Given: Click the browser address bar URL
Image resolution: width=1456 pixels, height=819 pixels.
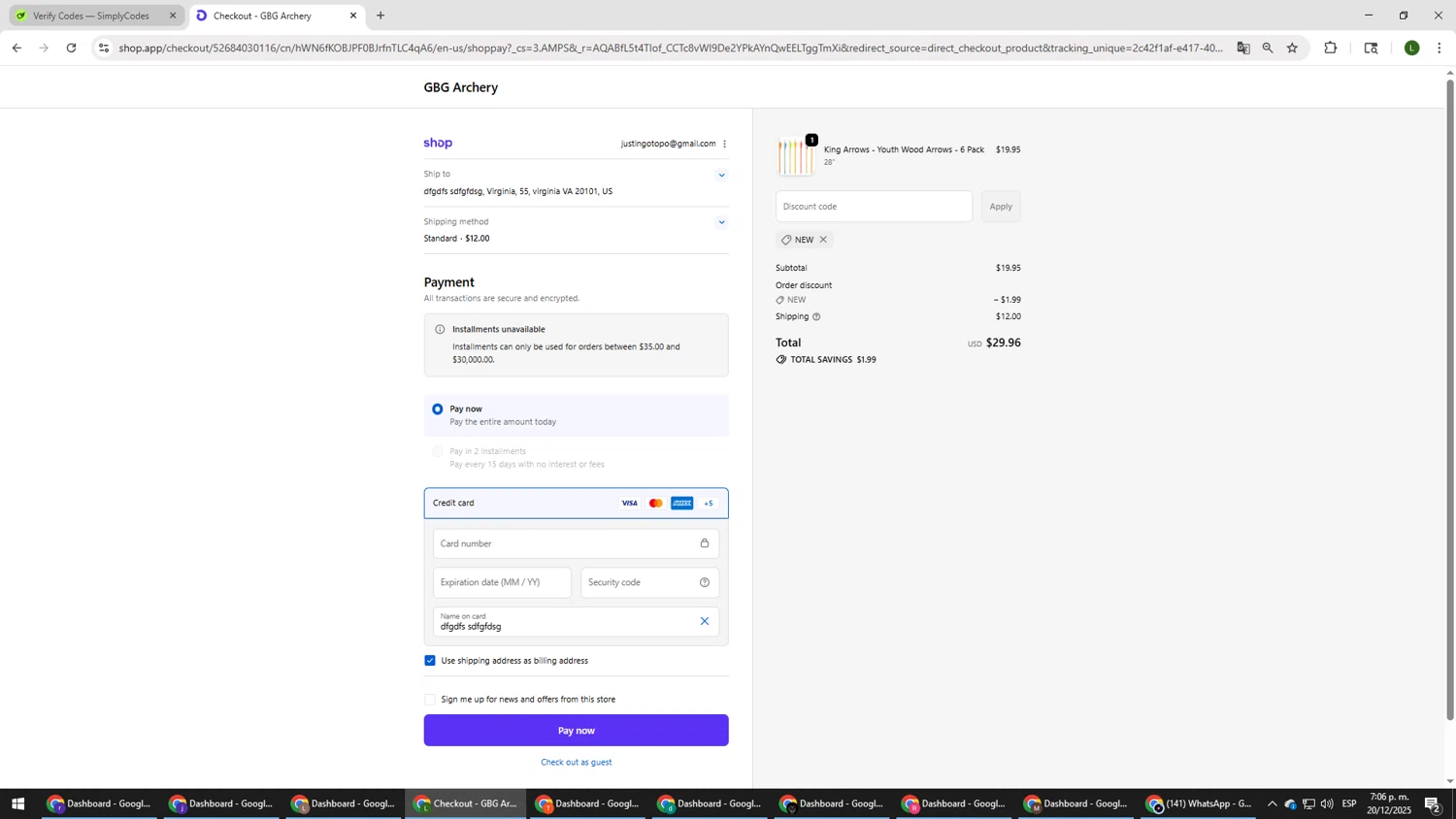Looking at the screenshot, I should click(670, 48).
